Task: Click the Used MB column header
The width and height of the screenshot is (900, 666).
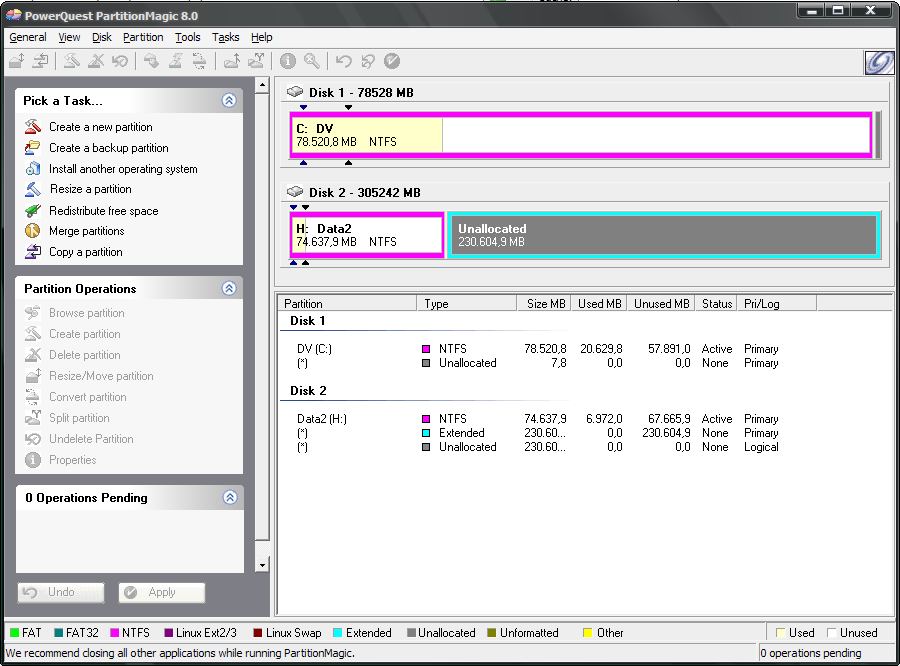Action: coord(599,303)
